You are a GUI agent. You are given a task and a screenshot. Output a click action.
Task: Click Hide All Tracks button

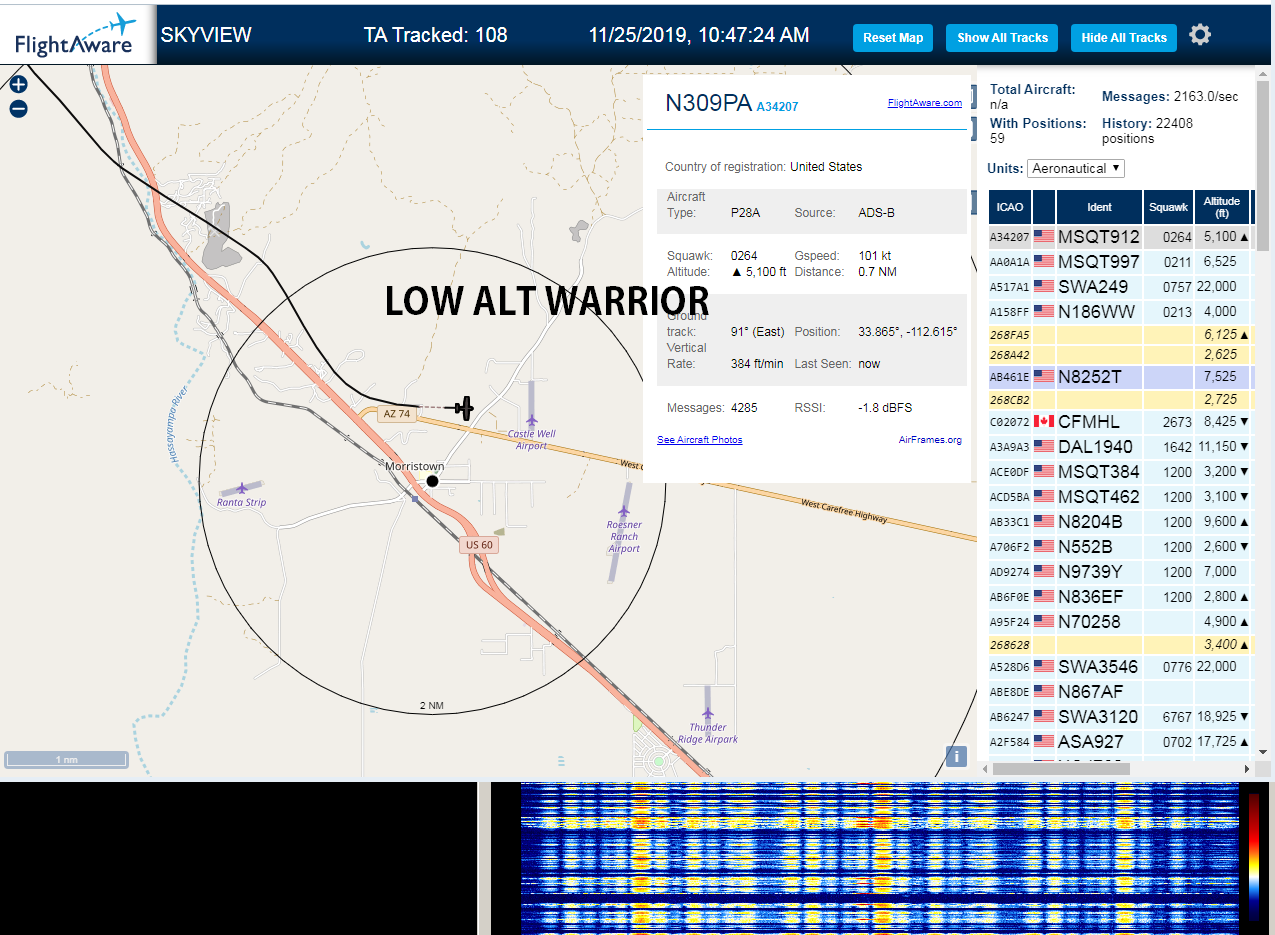click(x=1124, y=38)
